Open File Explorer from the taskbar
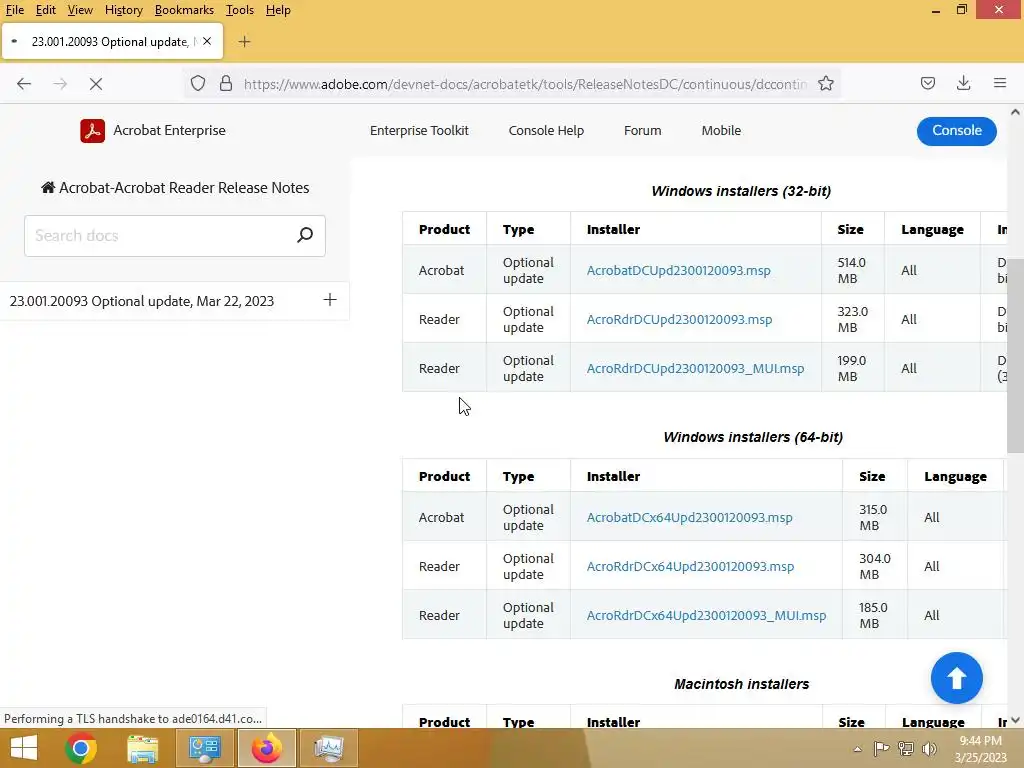The image size is (1024, 768). (x=142, y=748)
